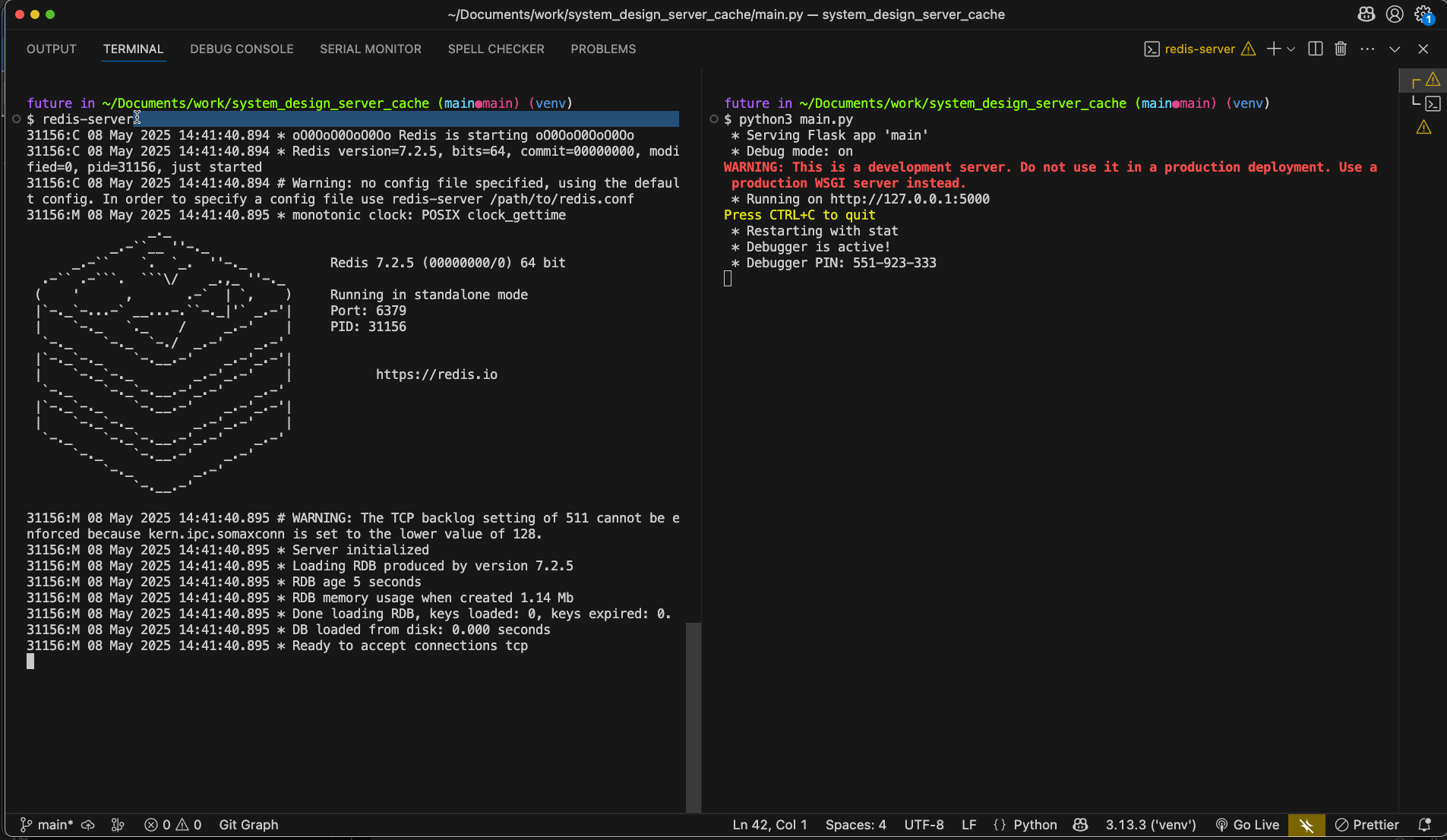Screen dimensions: 1447x840
Task: Split the terminal with the split icon
Action: [x=1316, y=49]
